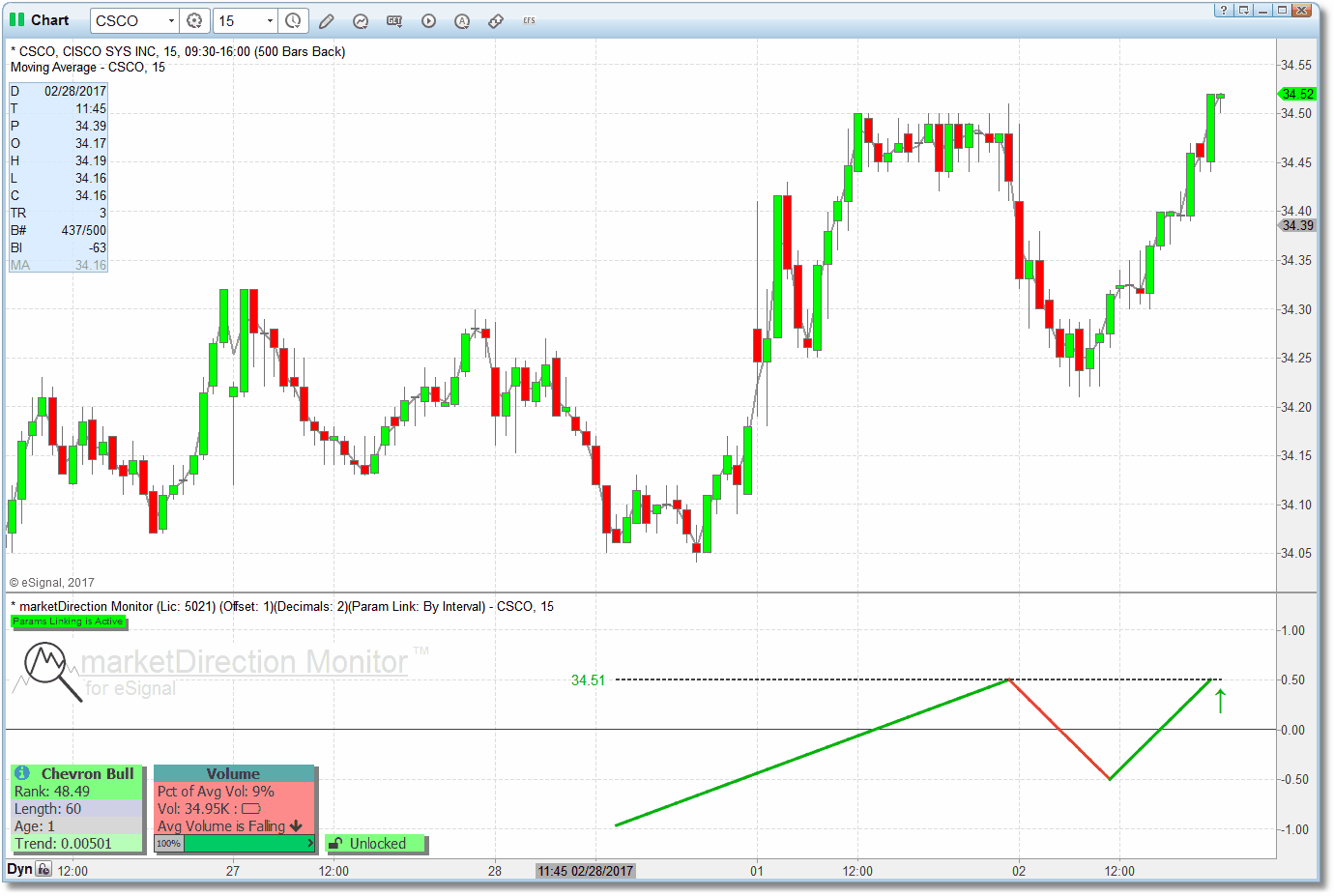Click the trade arrows toolbar icon

tap(496, 20)
